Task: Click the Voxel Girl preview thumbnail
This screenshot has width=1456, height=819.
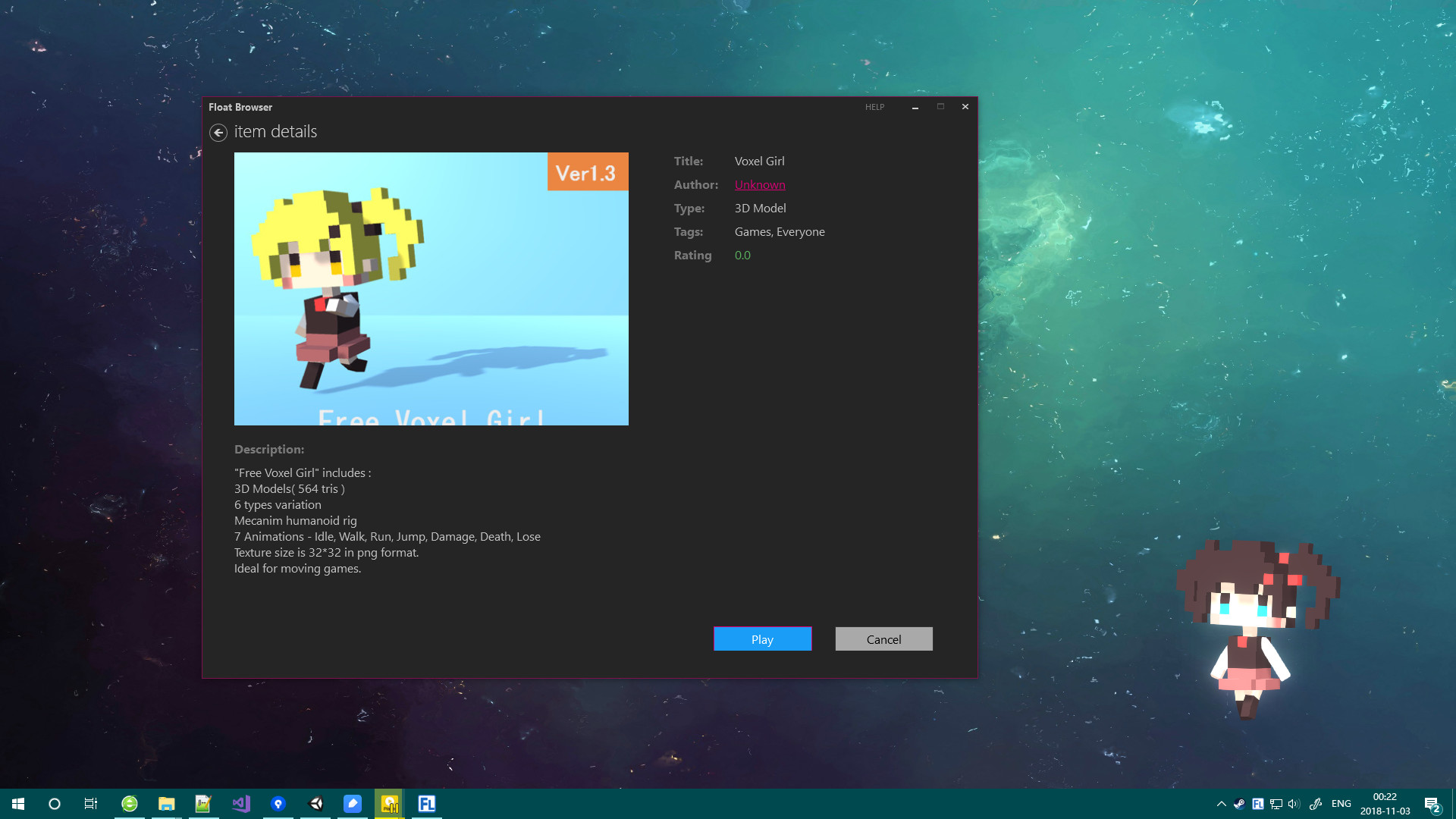Action: pos(431,288)
